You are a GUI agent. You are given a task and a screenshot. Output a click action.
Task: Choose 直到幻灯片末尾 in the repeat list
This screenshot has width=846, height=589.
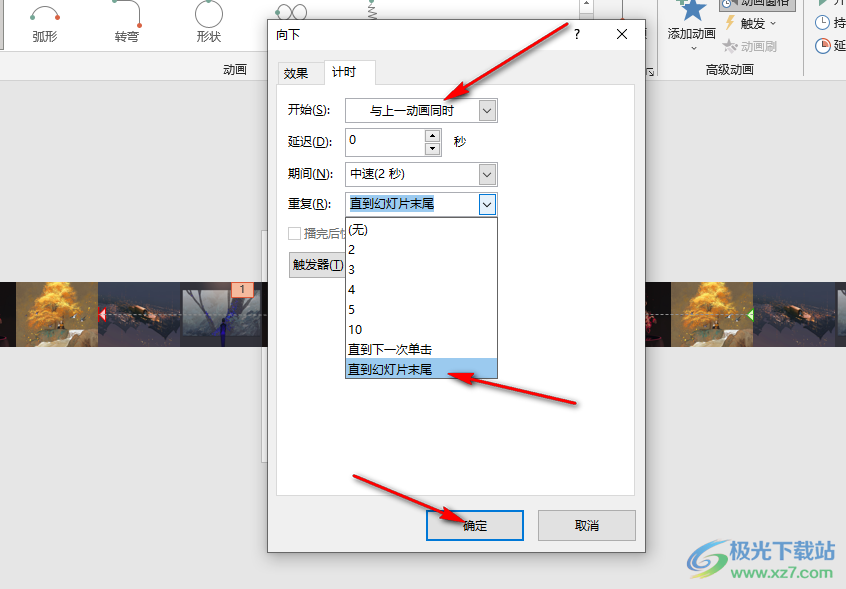point(421,369)
